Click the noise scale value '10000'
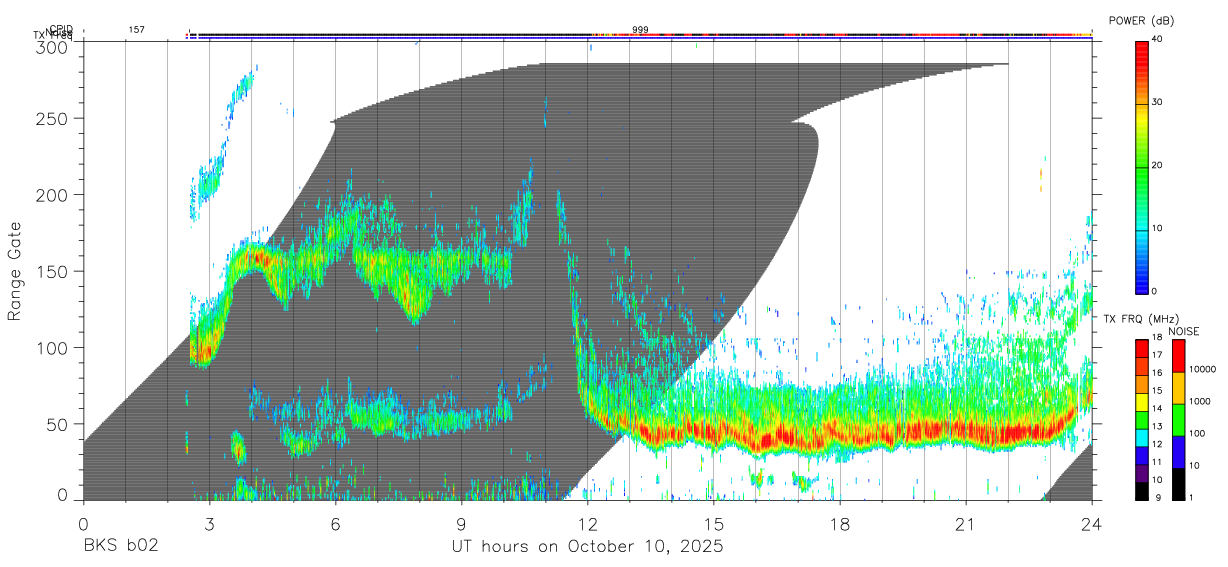Screen dimensions: 1228x567 click(x=1202, y=370)
